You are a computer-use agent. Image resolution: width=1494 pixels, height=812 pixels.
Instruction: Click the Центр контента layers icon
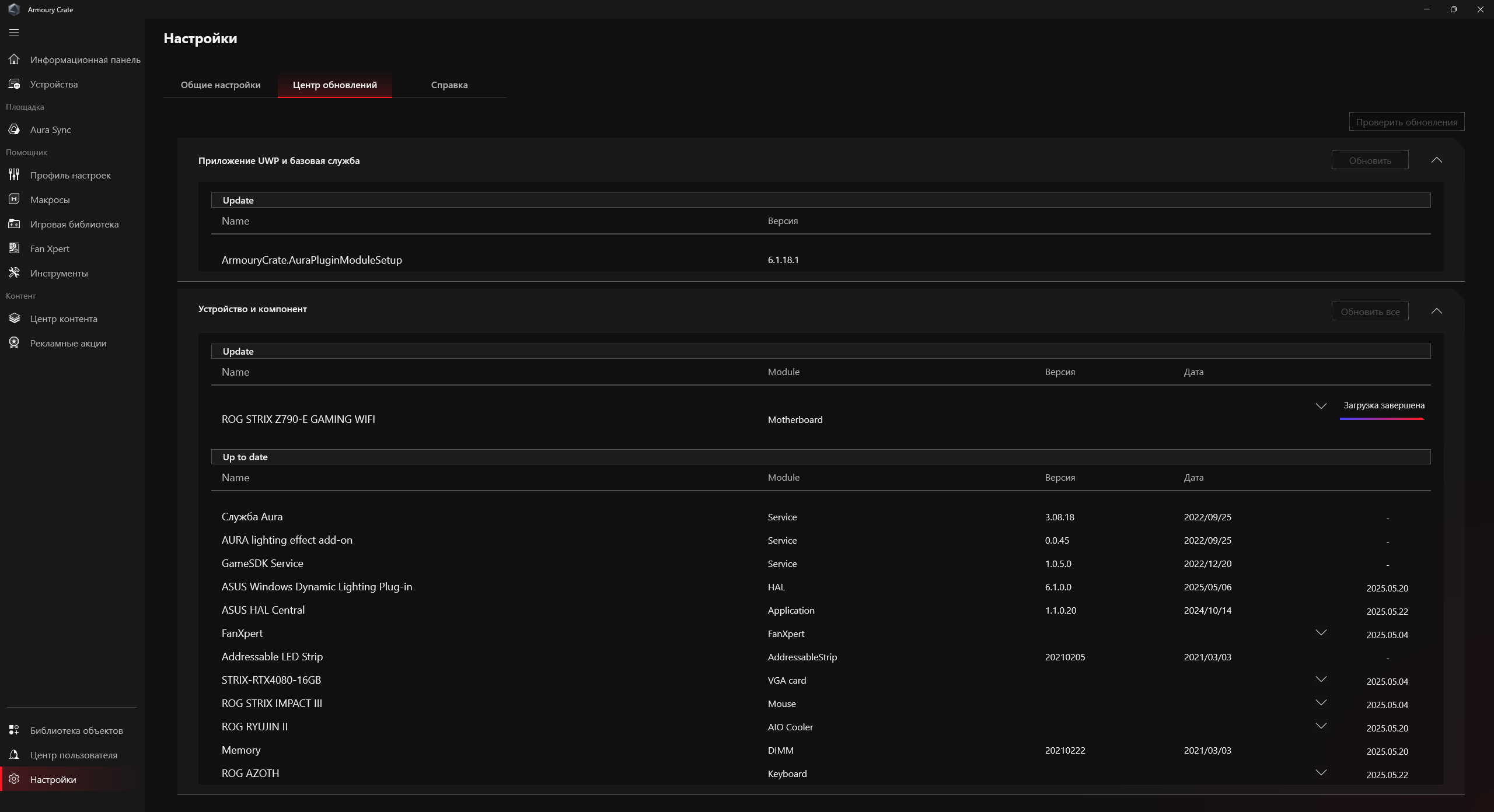[14, 318]
